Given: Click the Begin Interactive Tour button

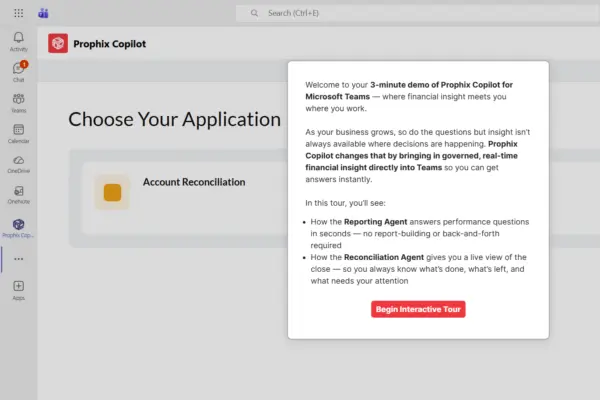Looking at the screenshot, I should point(418,309).
